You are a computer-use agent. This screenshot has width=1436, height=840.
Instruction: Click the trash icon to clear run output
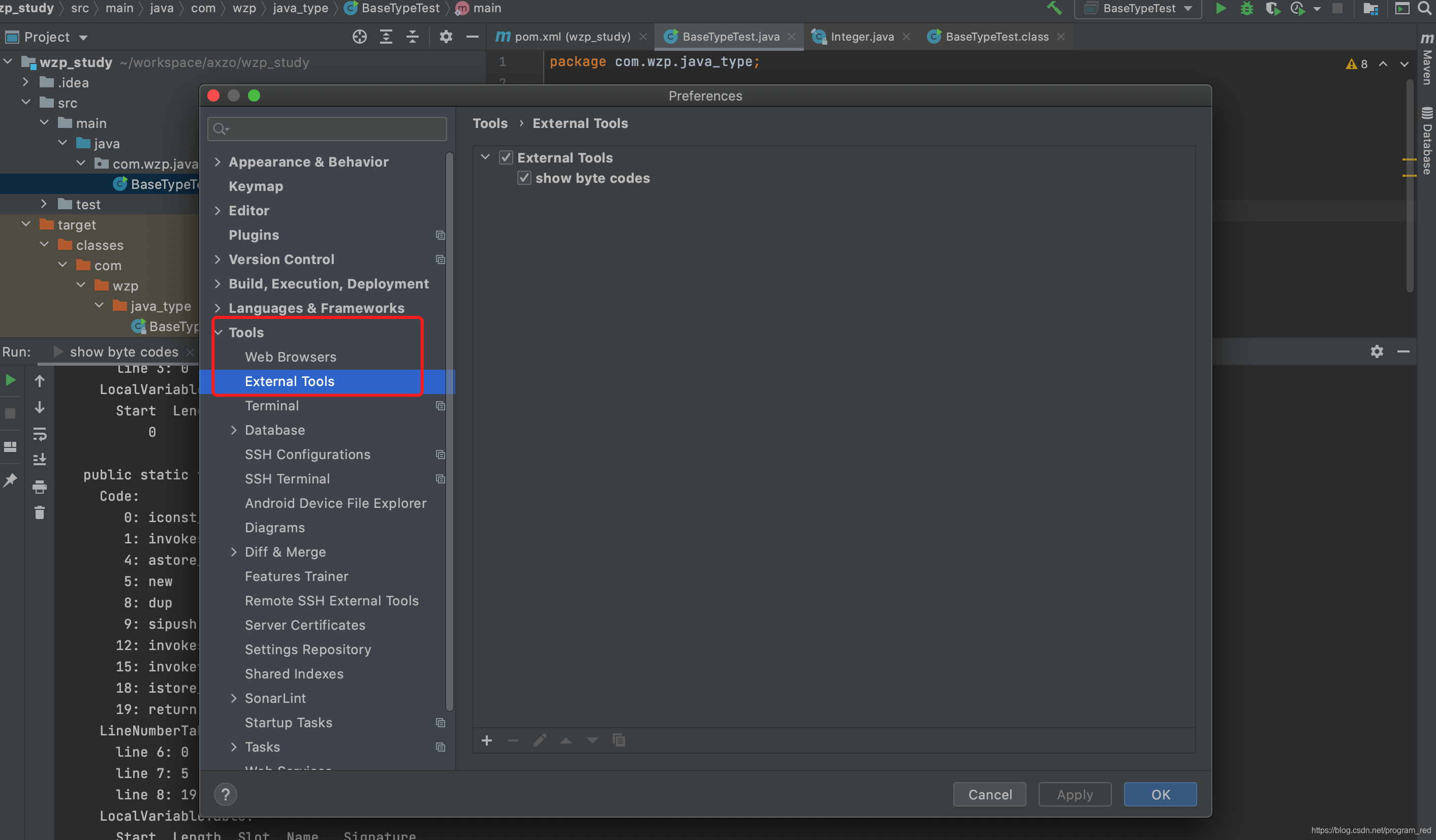[x=39, y=512]
